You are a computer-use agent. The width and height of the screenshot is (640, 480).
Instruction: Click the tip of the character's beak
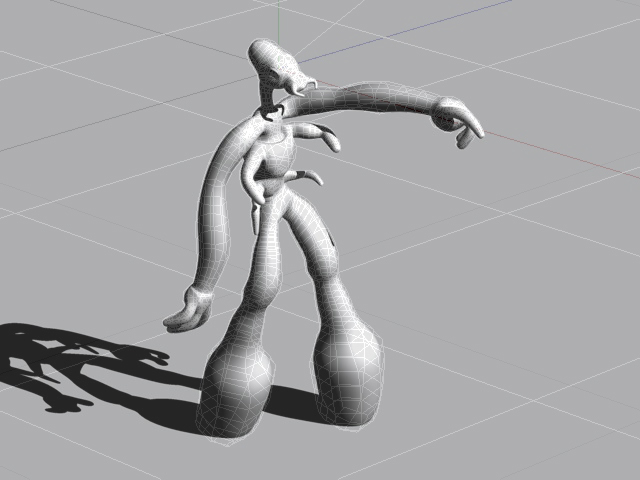click(311, 87)
